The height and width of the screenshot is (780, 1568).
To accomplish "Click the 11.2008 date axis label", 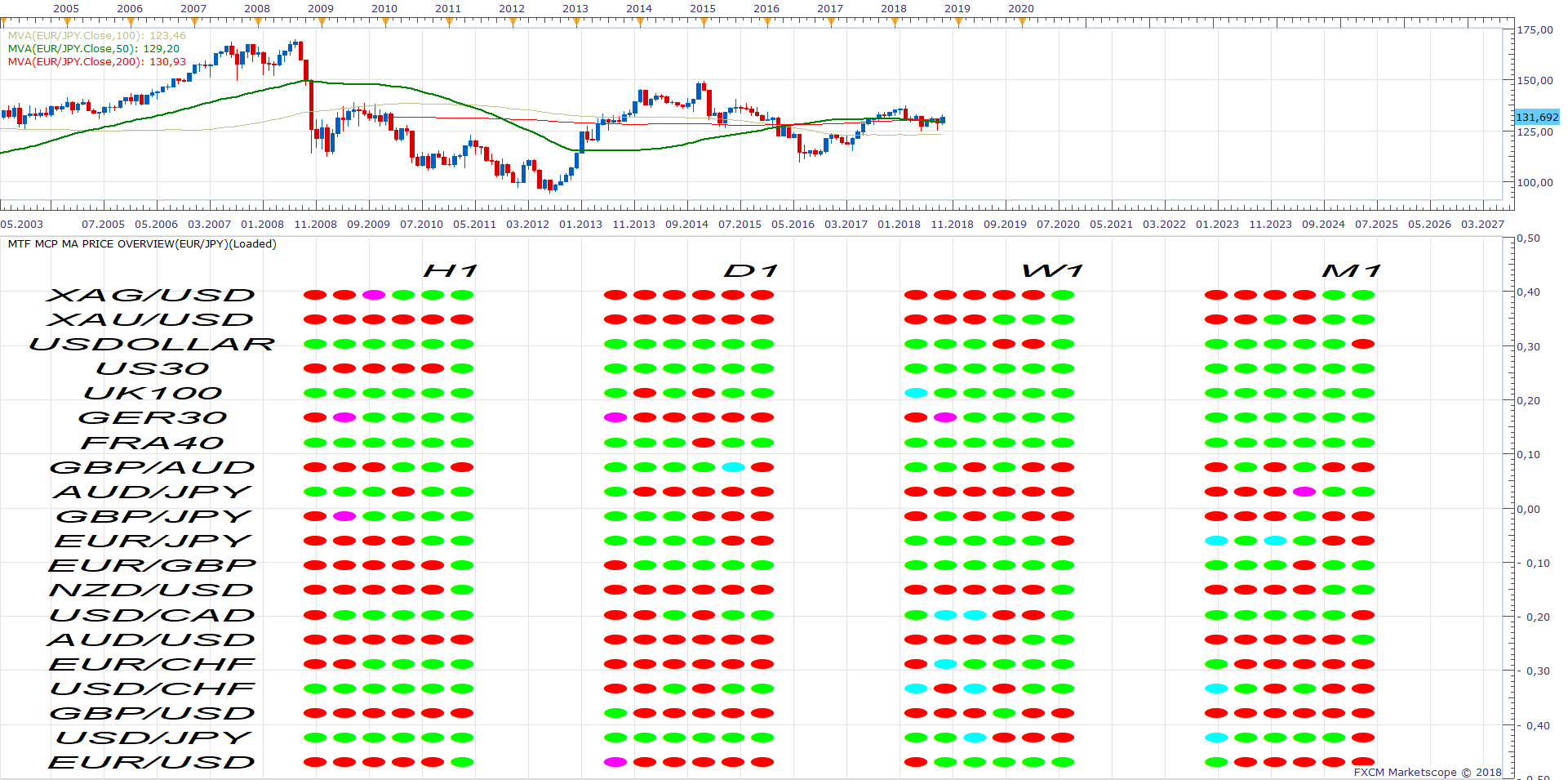I will tap(316, 225).
